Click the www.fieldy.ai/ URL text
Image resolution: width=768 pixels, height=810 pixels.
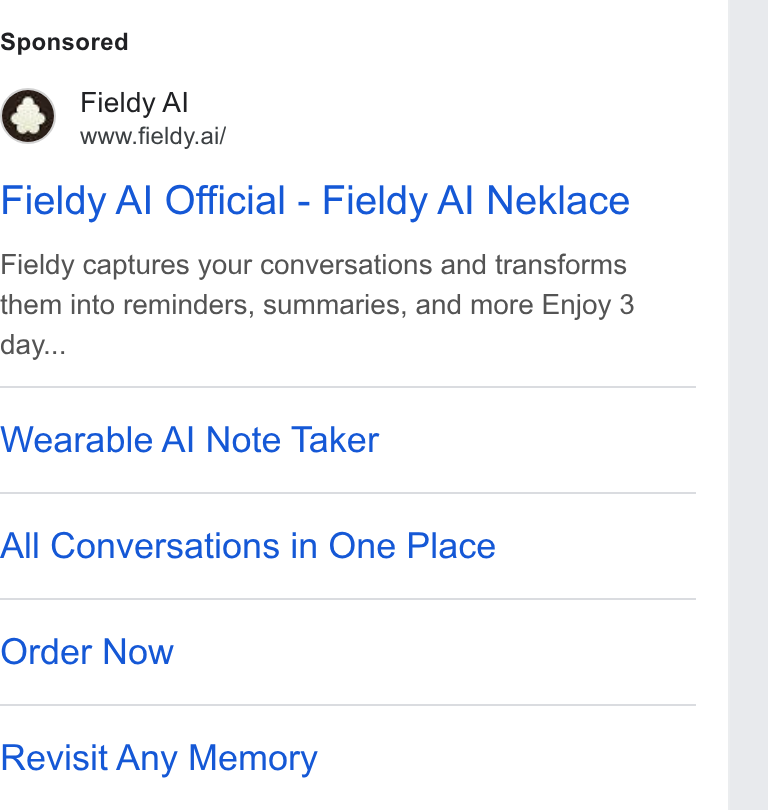[153, 136]
